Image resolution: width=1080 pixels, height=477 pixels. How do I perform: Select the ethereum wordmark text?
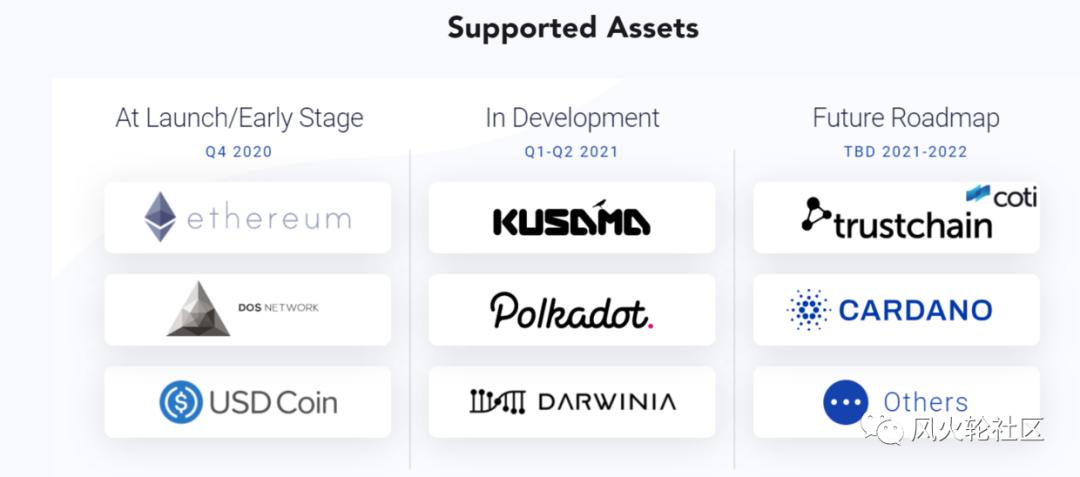tap(267, 218)
